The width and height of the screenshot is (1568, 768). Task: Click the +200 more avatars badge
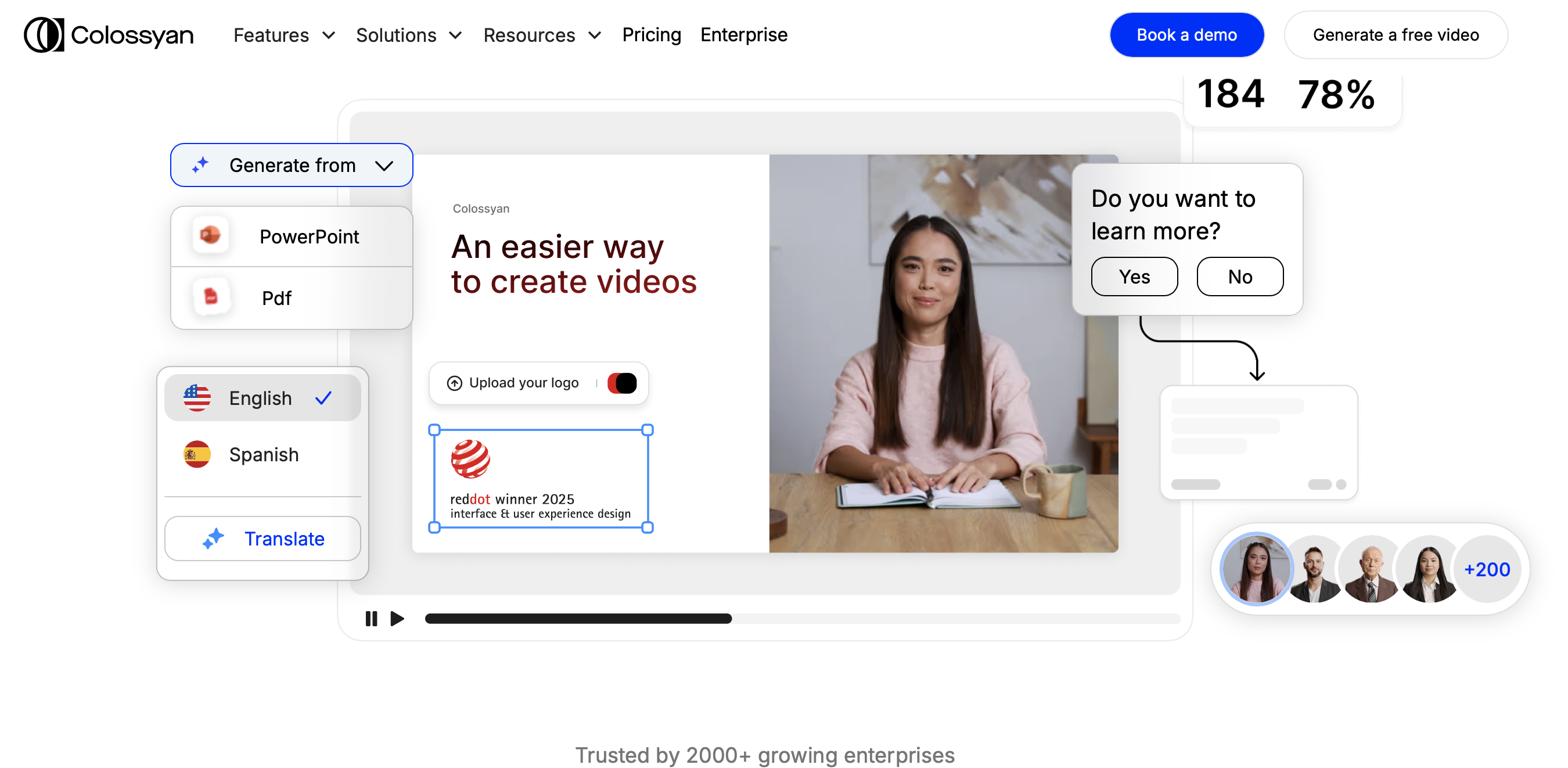[1487, 569]
